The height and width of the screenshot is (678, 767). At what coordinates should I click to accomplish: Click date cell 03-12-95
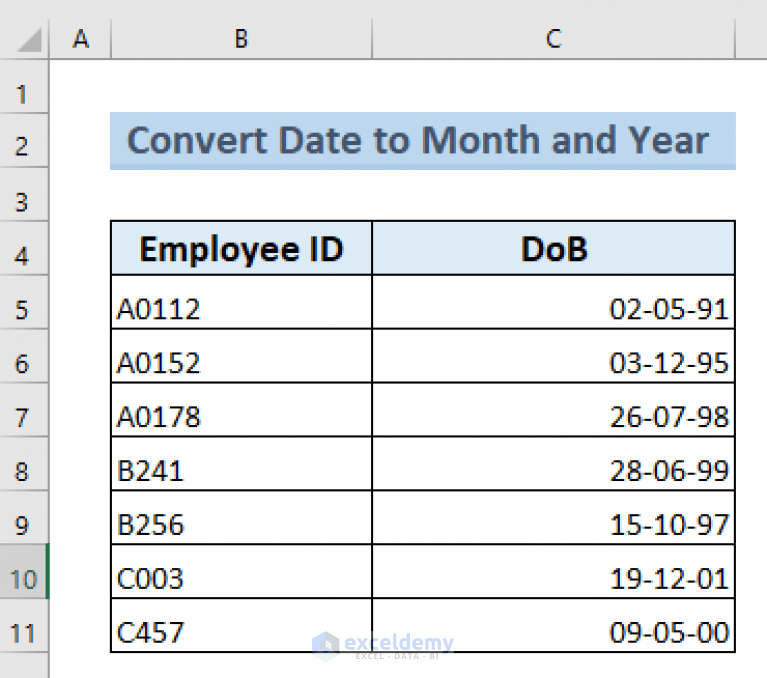click(554, 356)
